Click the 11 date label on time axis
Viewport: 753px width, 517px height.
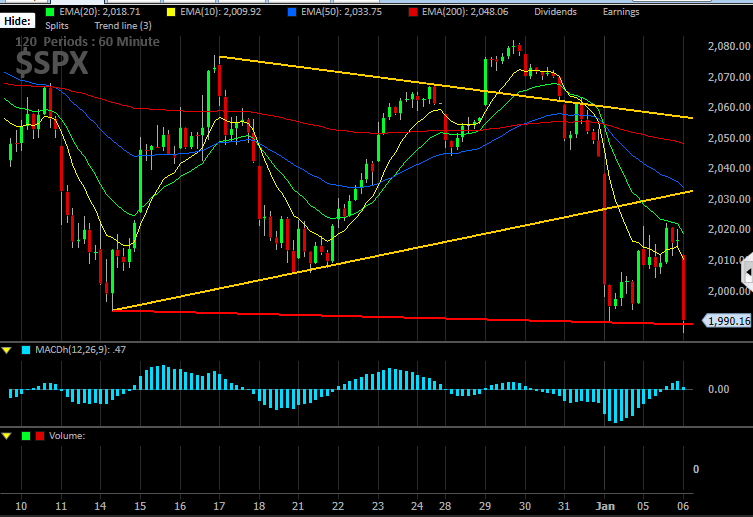click(x=61, y=506)
